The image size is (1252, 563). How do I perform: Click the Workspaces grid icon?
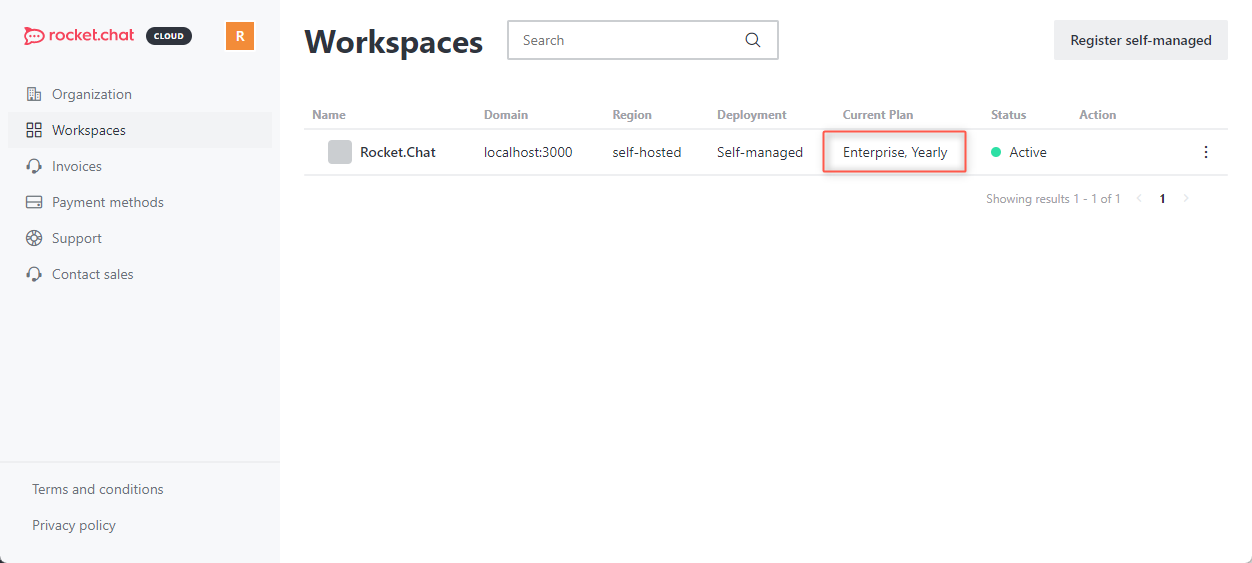tap(34, 130)
